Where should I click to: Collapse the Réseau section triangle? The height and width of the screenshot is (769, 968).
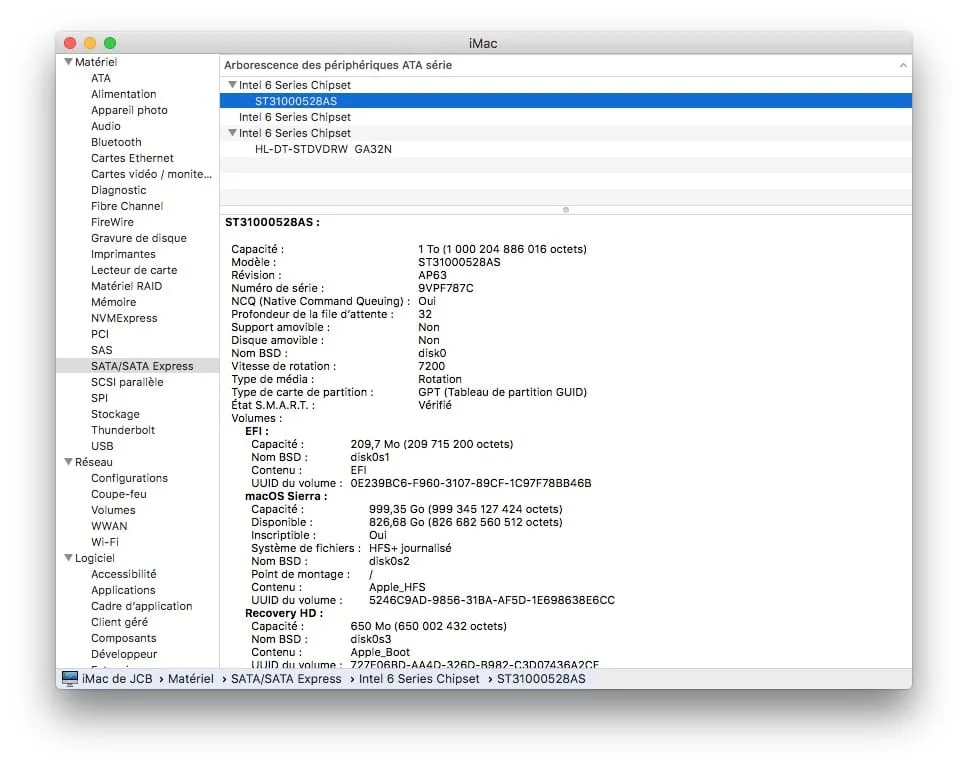[69, 462]
